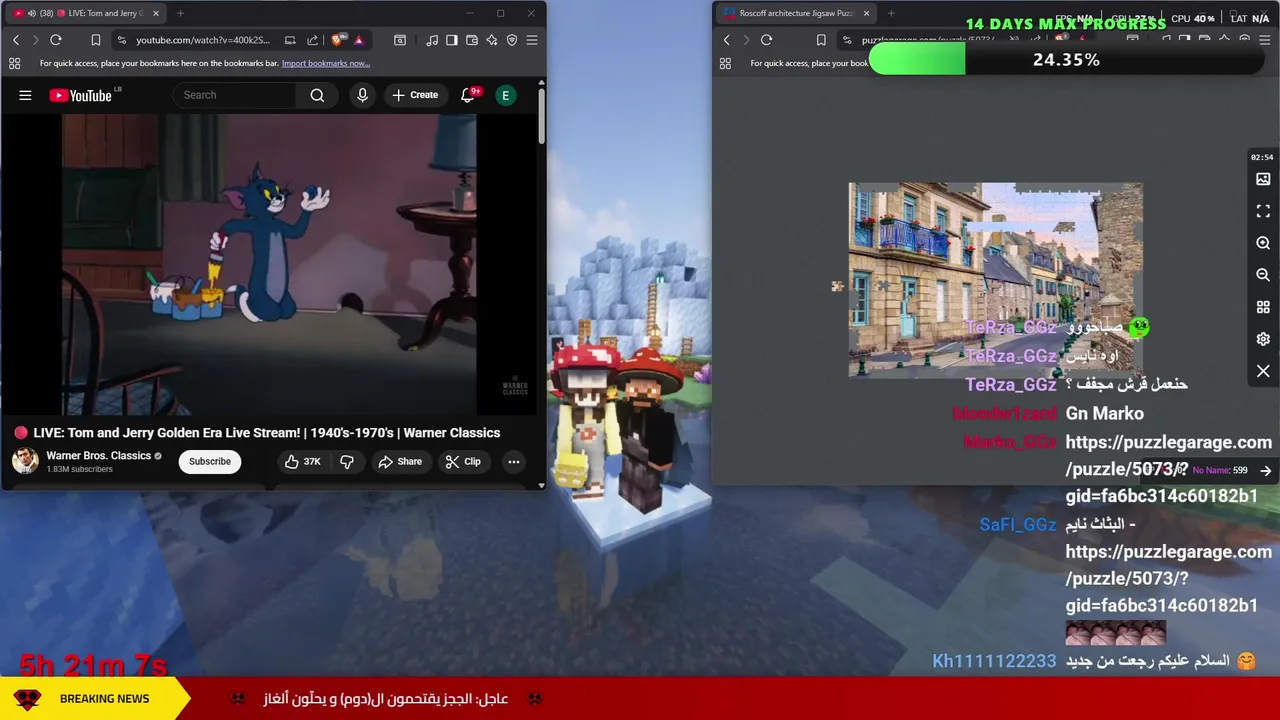Bookmark the YouTube page
The height and width of the screenshot is (720, 1280).
96,40
